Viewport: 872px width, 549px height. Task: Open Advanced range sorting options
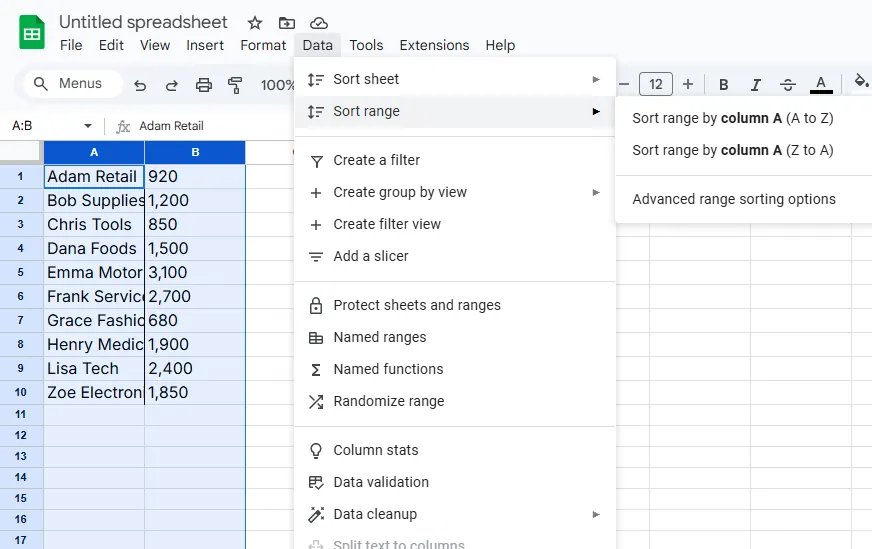pyautogui.click(x=734, y=199)
